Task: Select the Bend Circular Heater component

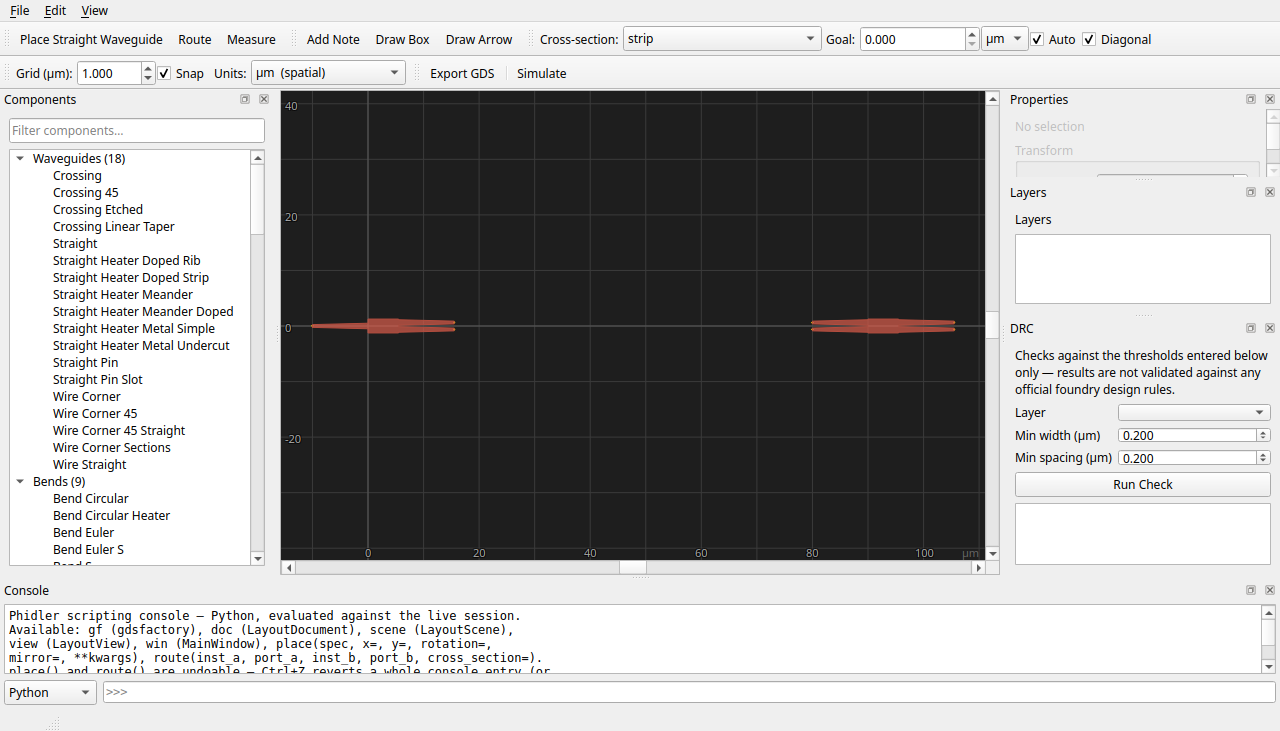Action: 111,516
